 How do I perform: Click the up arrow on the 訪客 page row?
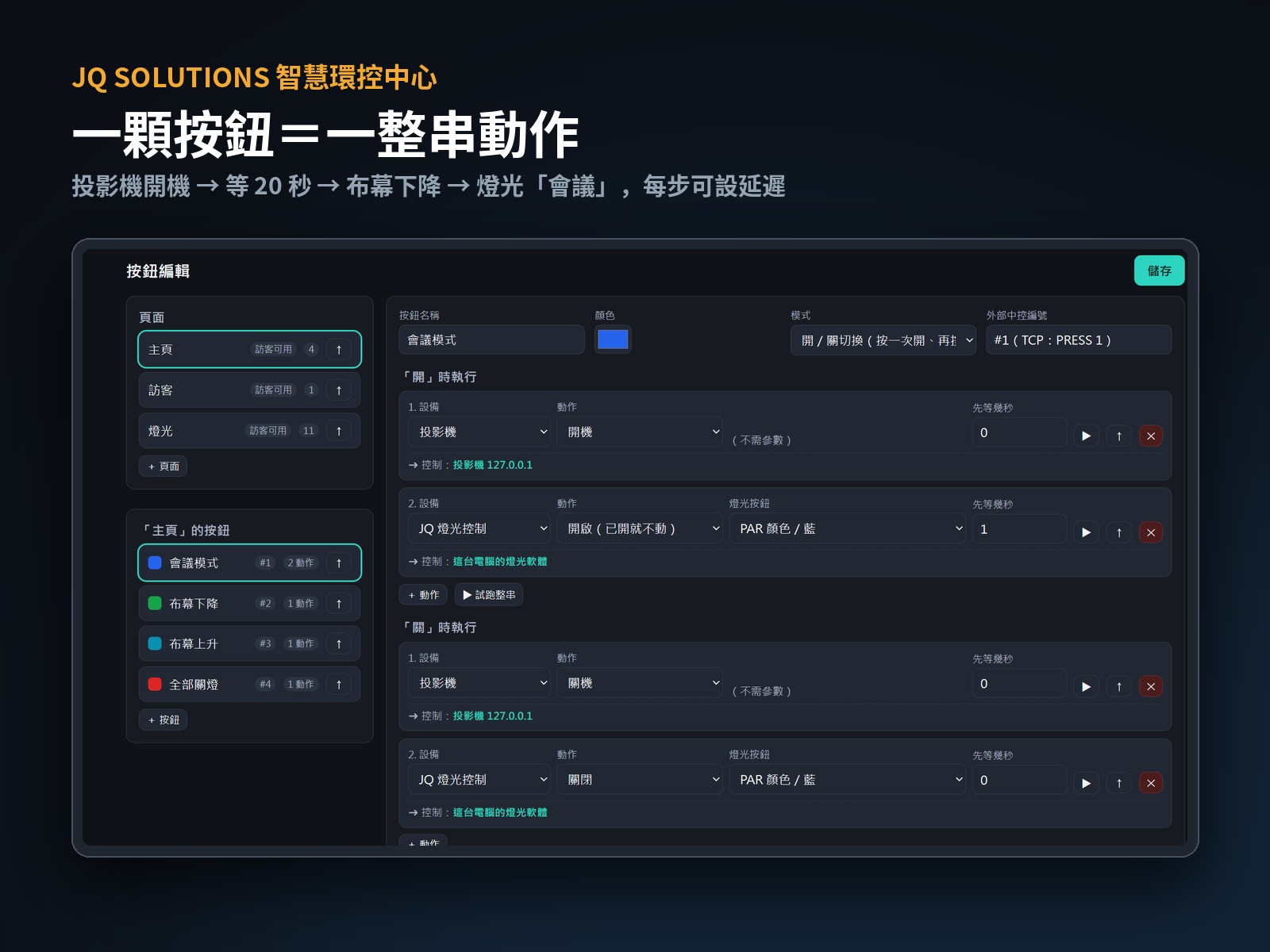[339, 390]
